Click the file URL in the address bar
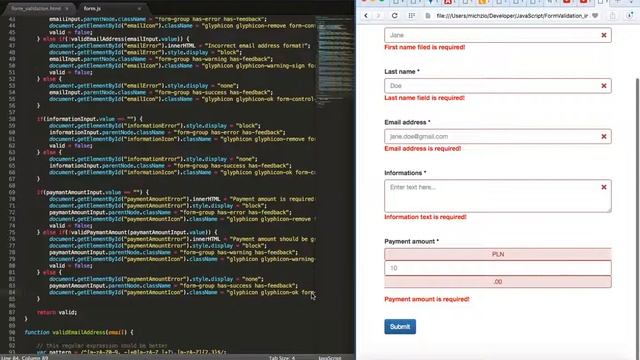The height and width of the screenshot is (360, 640). 512,16
